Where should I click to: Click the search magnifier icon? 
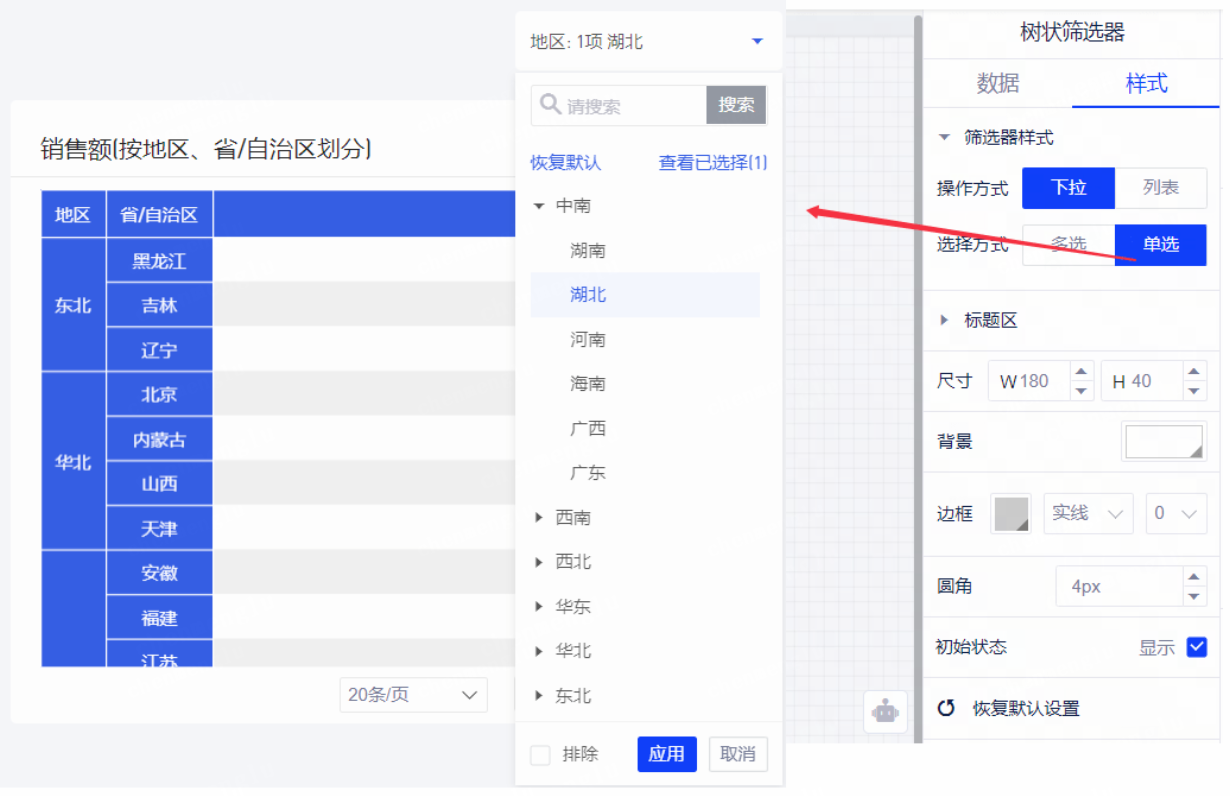pyautogui.click(x=550, y=105)
